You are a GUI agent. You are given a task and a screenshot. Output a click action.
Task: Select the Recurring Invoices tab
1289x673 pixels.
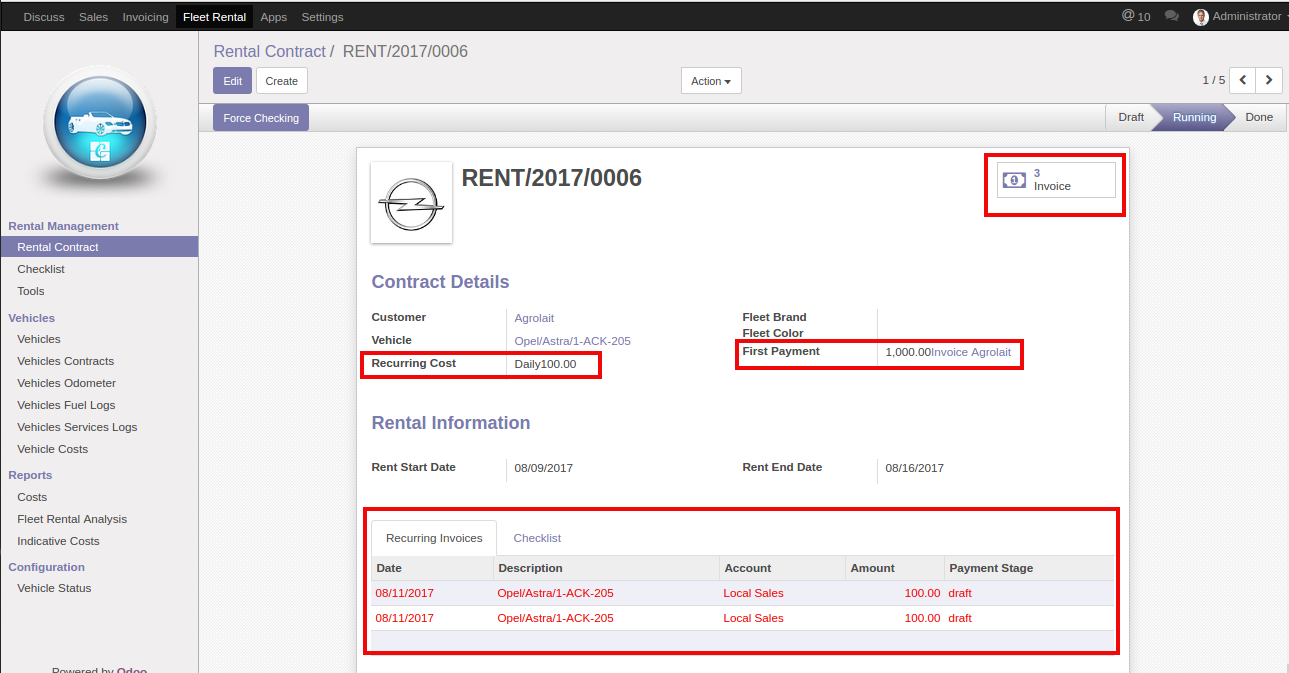point(434,538)
